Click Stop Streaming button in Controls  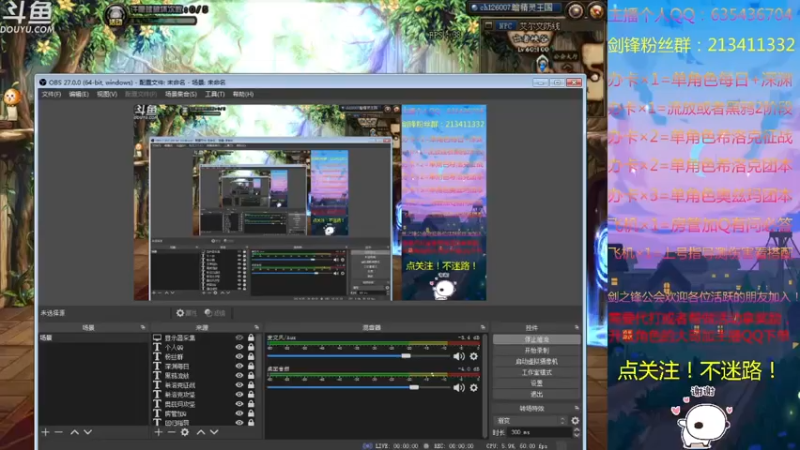[537, 339]
